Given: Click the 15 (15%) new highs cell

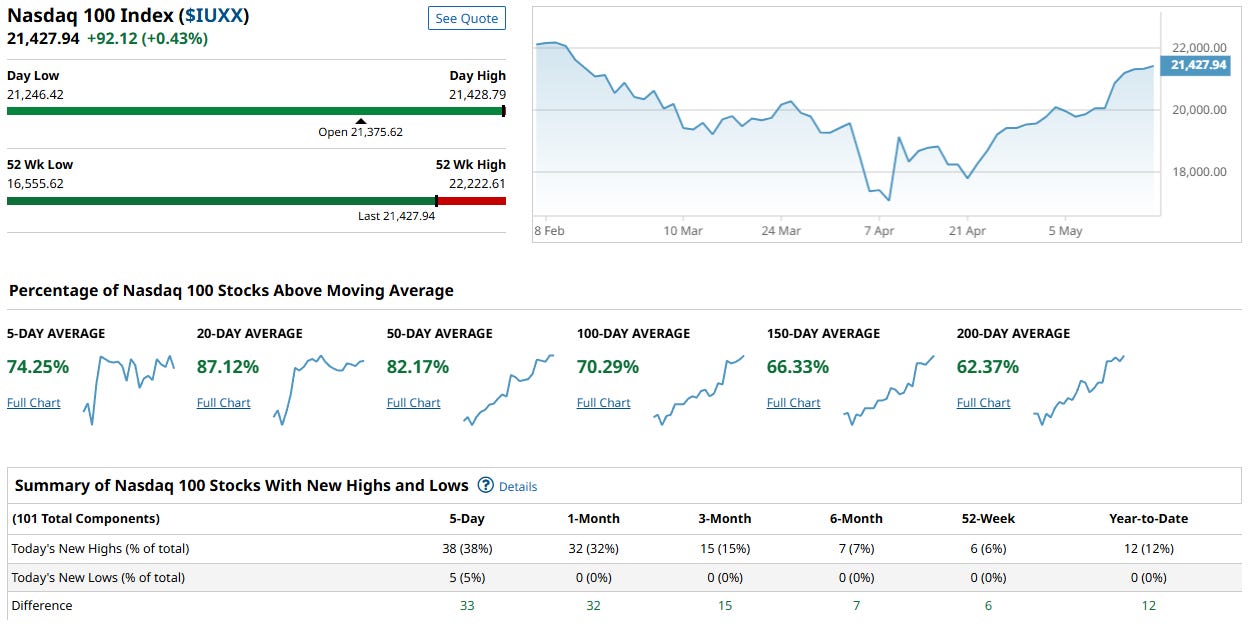Looking at the screenshot, I should 725,548.
